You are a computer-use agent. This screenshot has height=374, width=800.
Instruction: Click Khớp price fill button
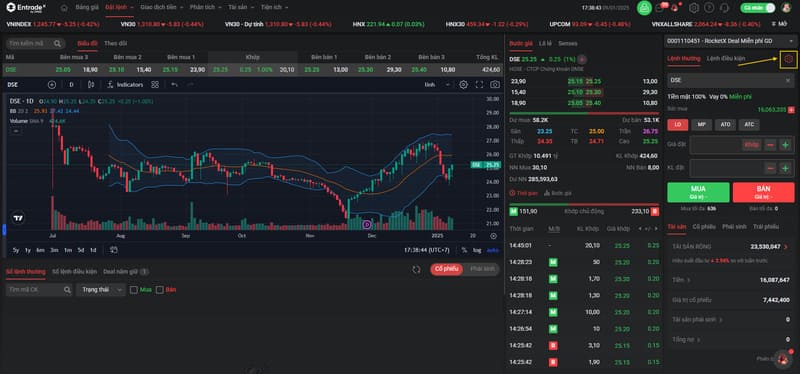tap(752, 145)
